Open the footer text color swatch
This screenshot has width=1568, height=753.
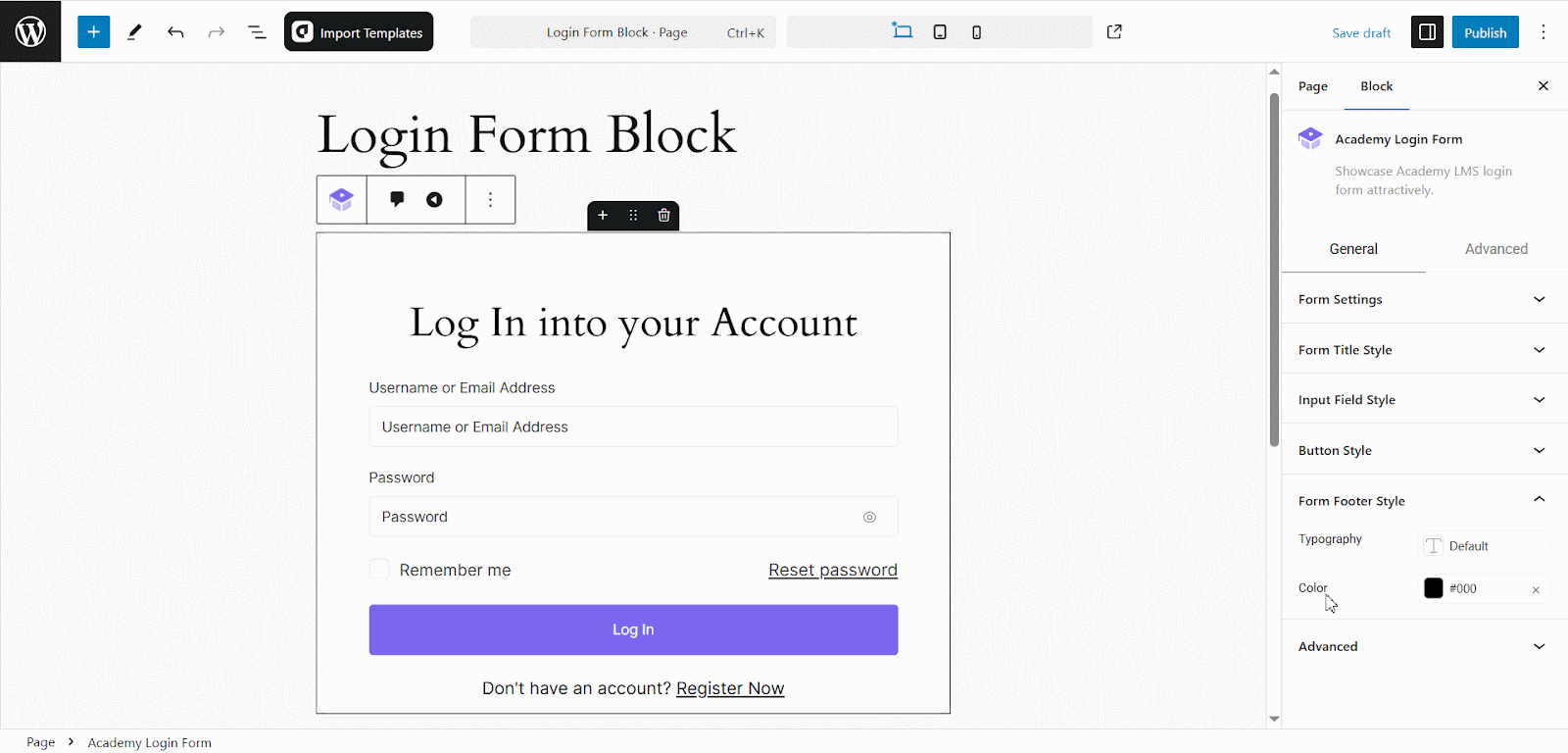(1433, 588)
